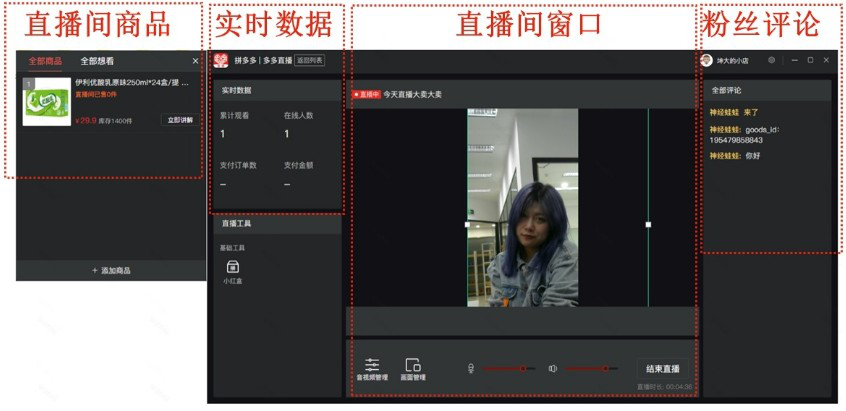
Task: Maximize the 多多直播 window
Action: tap(810, 60)
